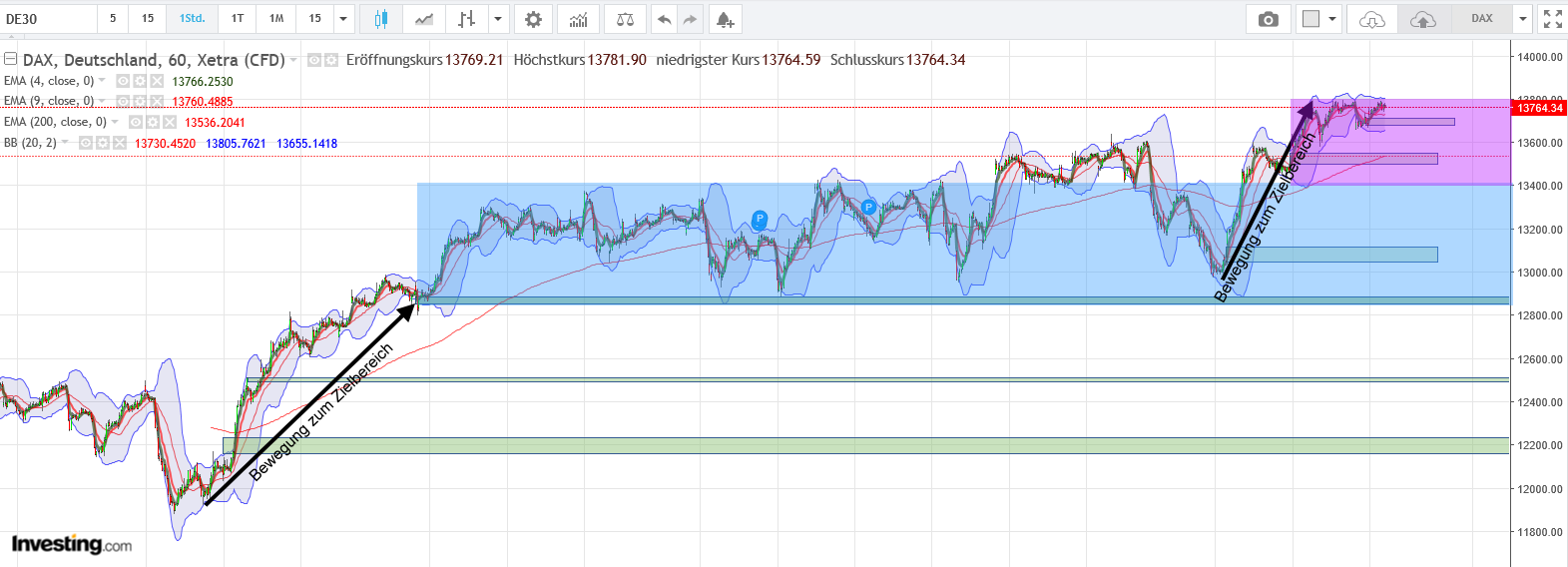Expand DAX, Deutschland title dropdown arrow
This screenshot has width=1568, height=567.
[x=293, y=61]
